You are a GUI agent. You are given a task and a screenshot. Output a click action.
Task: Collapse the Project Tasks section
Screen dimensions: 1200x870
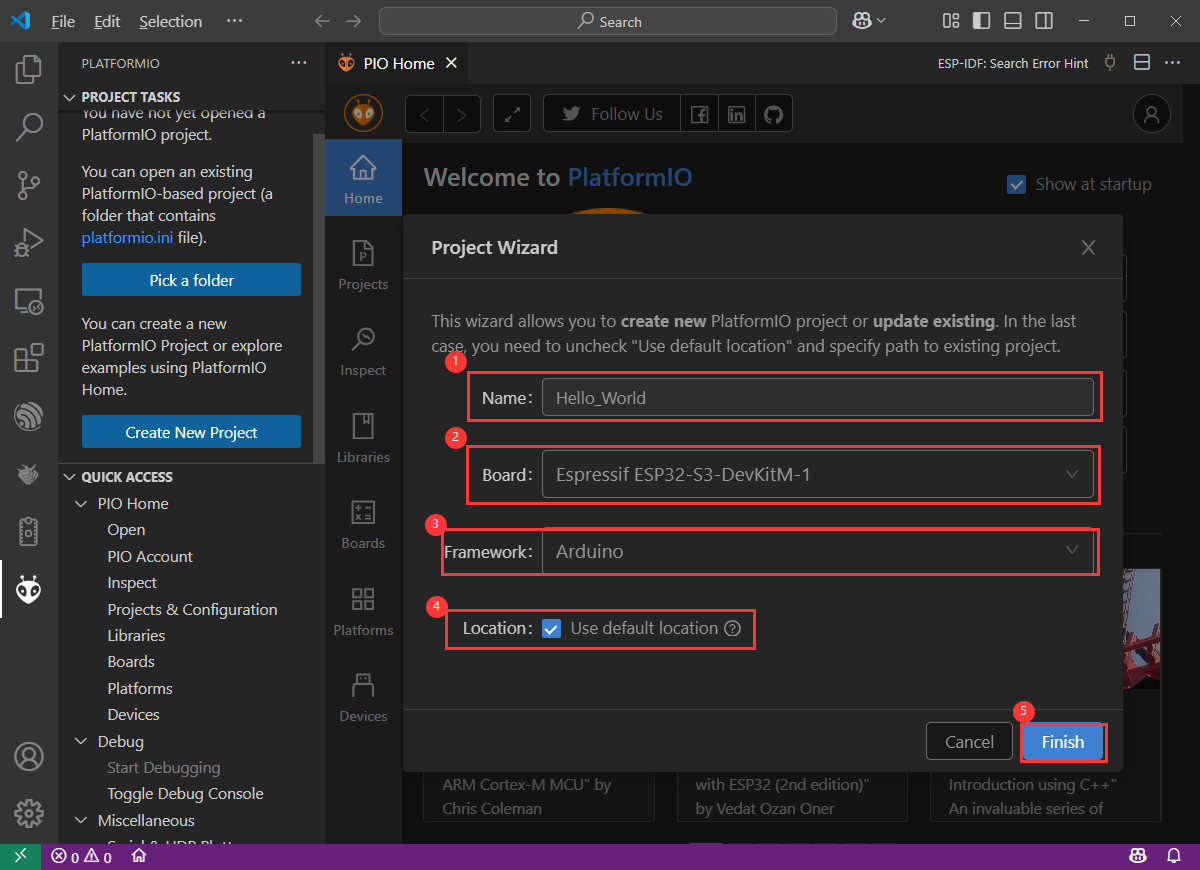click(x=70, y=97)
